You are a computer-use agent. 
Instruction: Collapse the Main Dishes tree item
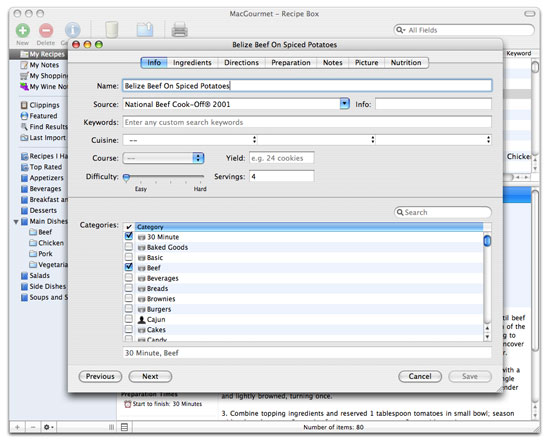click(x=16, y=222)
